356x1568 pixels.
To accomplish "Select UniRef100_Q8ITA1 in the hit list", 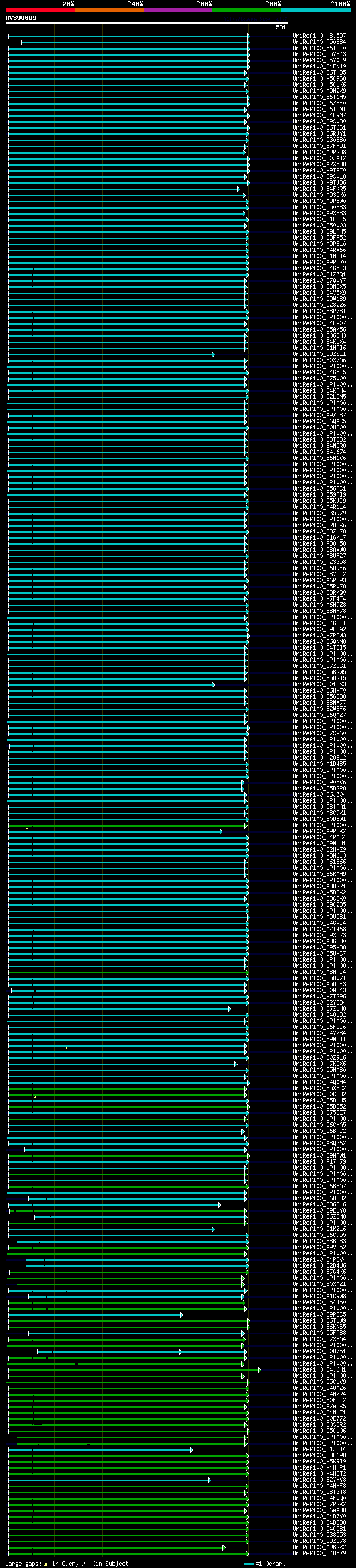I will [x=319, y=807].
